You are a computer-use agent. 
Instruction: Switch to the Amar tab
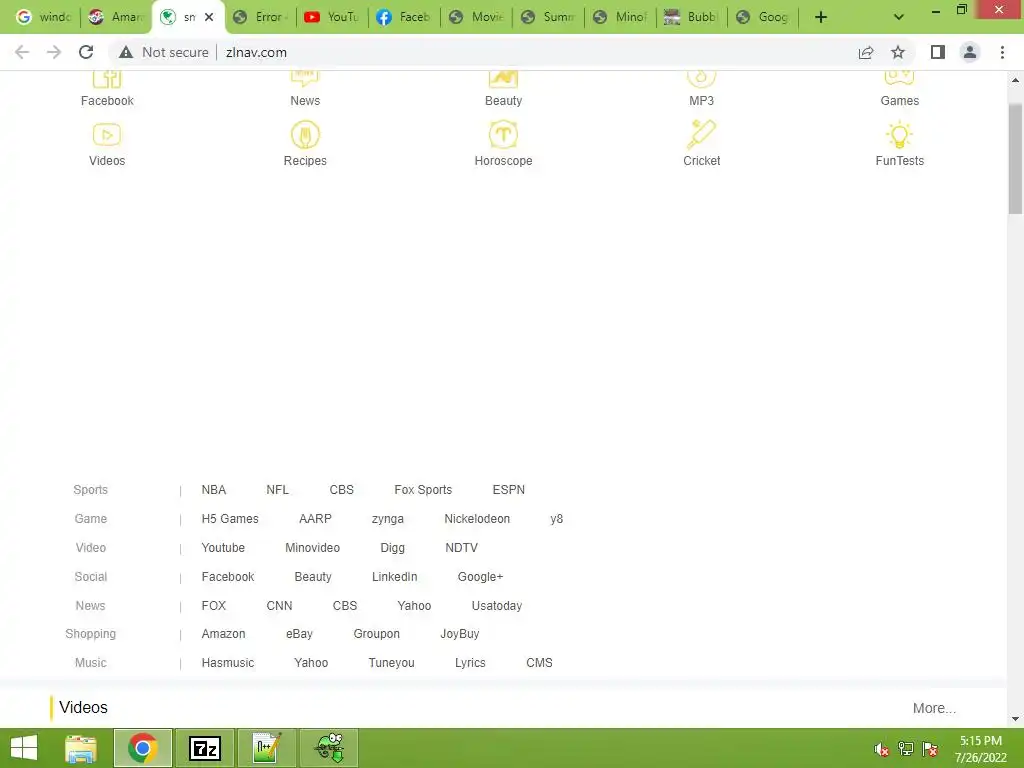[116, 17]
